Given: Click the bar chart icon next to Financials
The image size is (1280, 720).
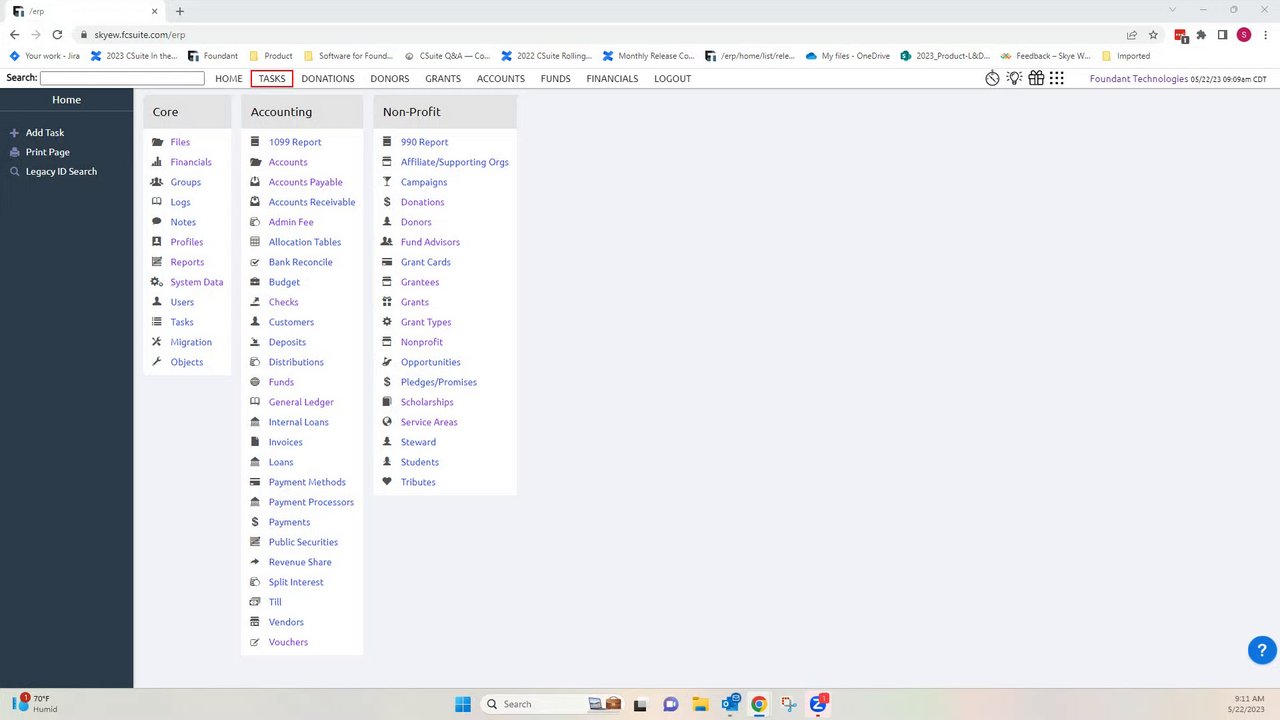Looking at the screenshot, I should click(x=157, y=162).
